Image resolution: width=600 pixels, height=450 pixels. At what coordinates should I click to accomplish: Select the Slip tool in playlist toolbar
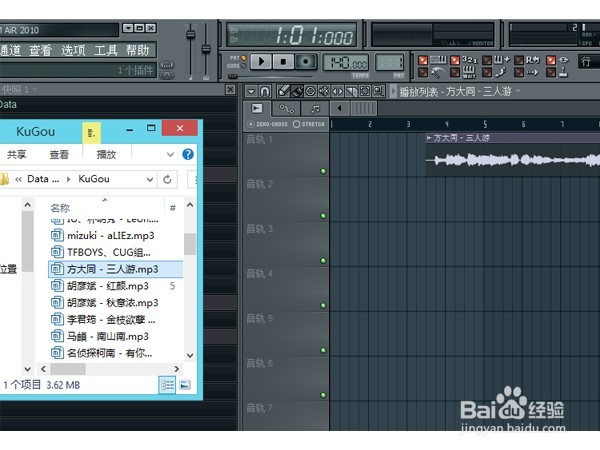click(x=338, y=91)
